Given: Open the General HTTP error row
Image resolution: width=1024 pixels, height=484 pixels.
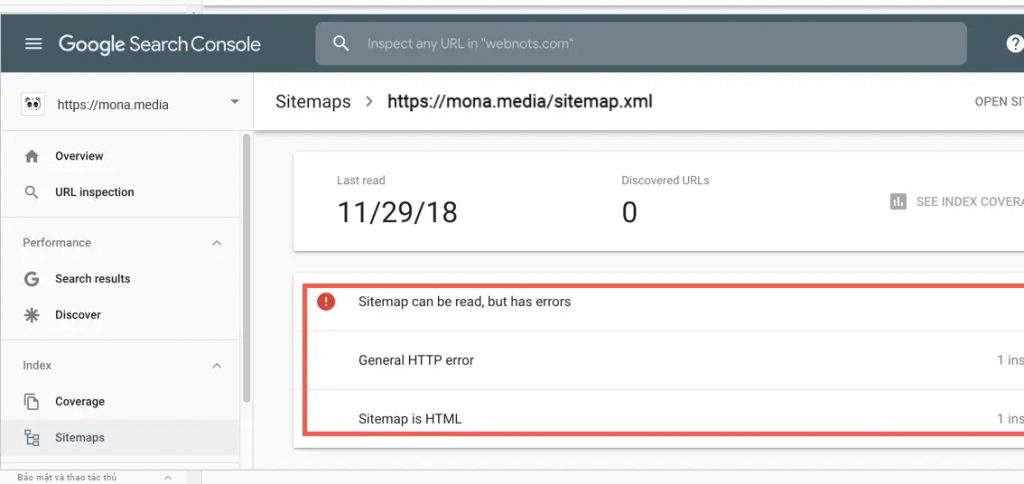Looking at the screenshot, I should [x=660, y=360].
